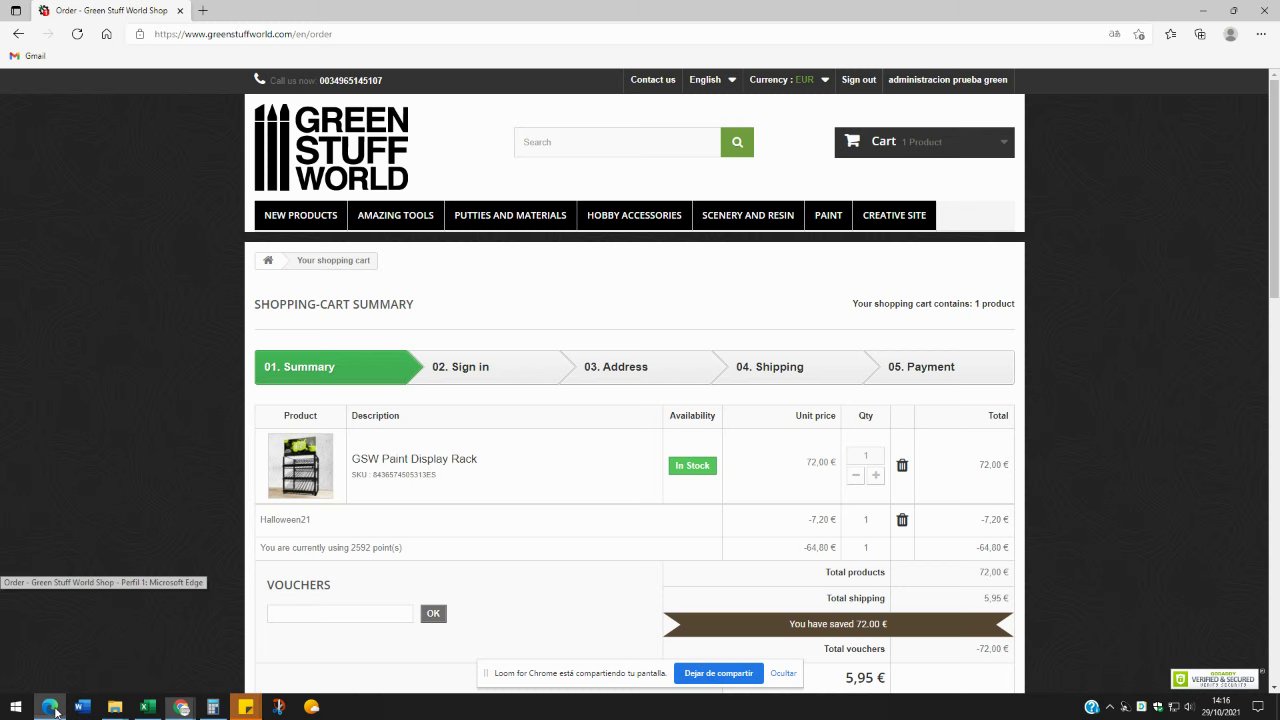The image size is (1280, 720).
Task: Go to the 02. Sign in step
Action: (490, 367)
